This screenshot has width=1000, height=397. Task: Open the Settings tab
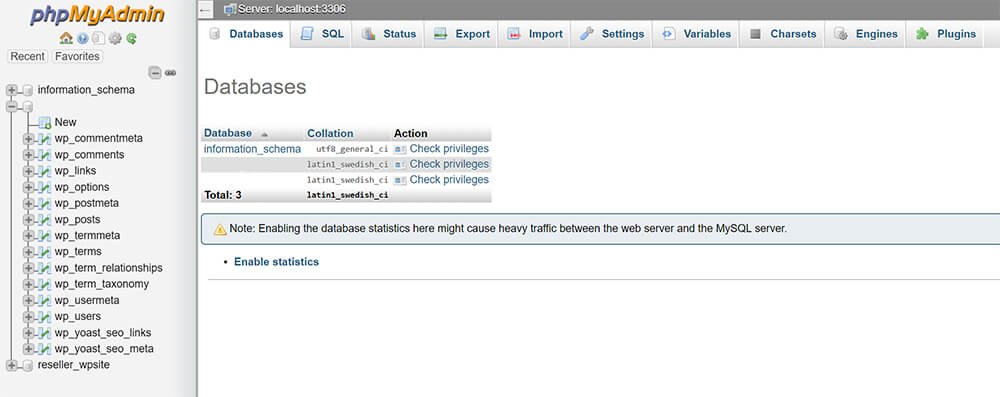pyautogui.click(x=612, y=34)
